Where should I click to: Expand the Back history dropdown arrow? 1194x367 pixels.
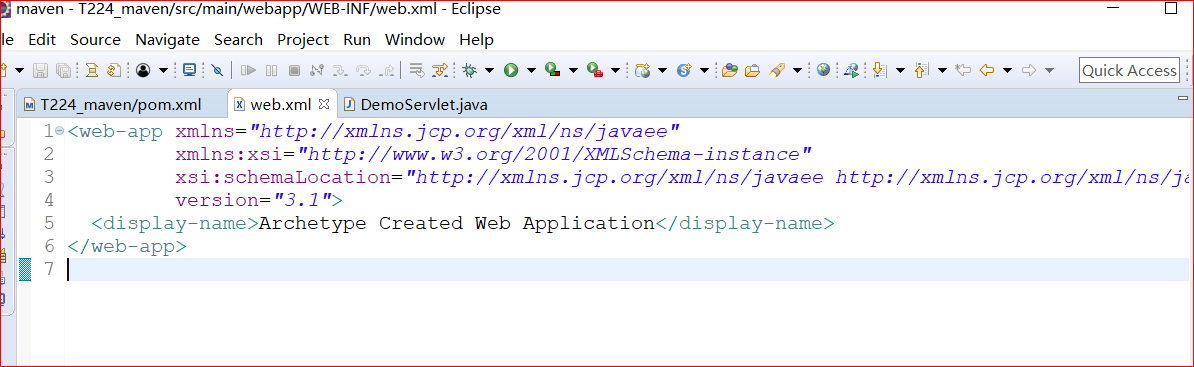[1007, 71]
